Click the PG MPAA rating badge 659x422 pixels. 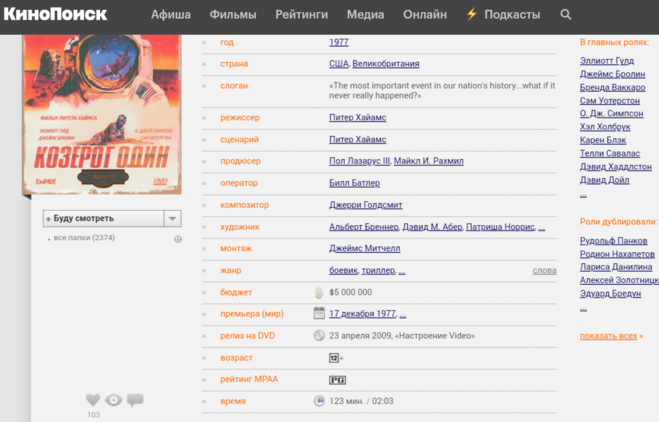[337, 380]
